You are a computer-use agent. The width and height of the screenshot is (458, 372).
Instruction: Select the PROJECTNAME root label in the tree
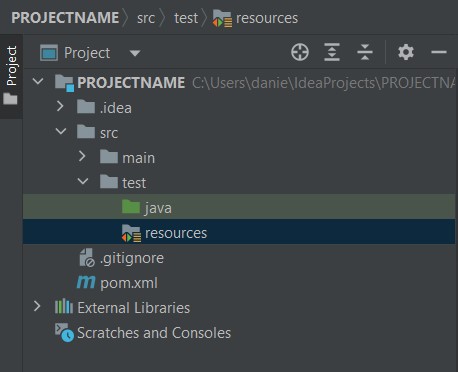[131, 83]
